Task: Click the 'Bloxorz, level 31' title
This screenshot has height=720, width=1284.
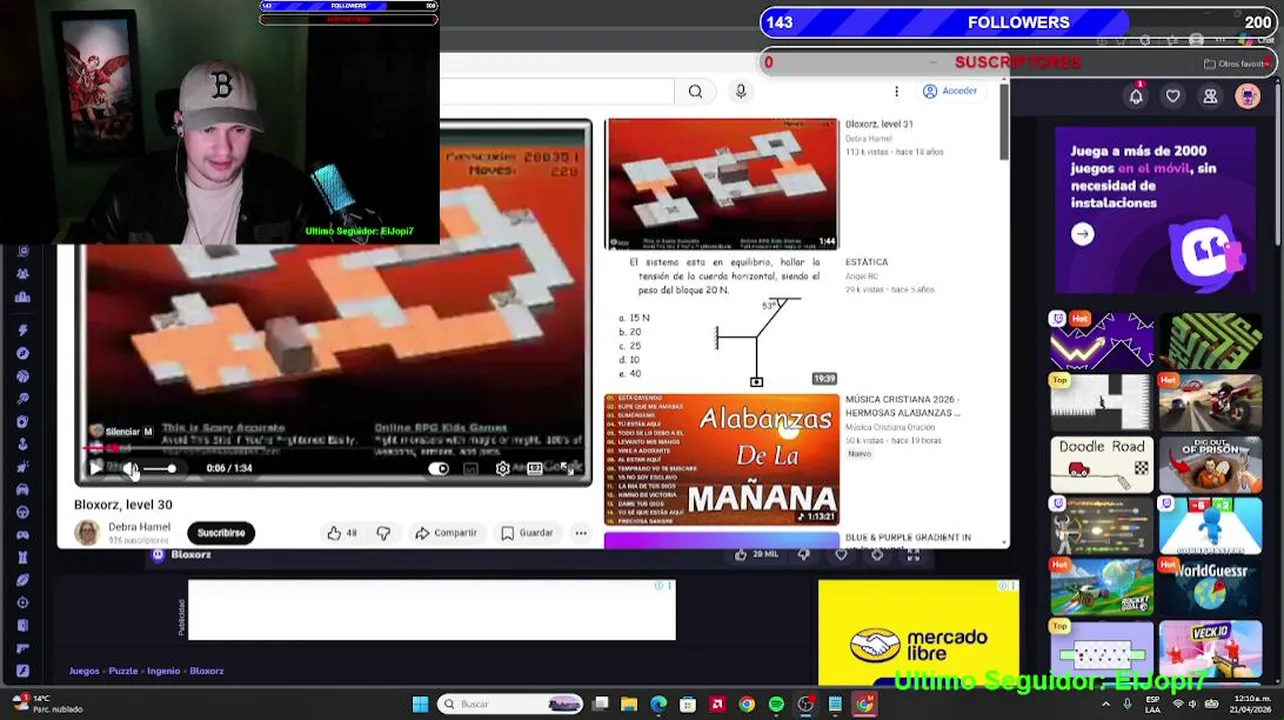Action: click(x=879, y=124)
